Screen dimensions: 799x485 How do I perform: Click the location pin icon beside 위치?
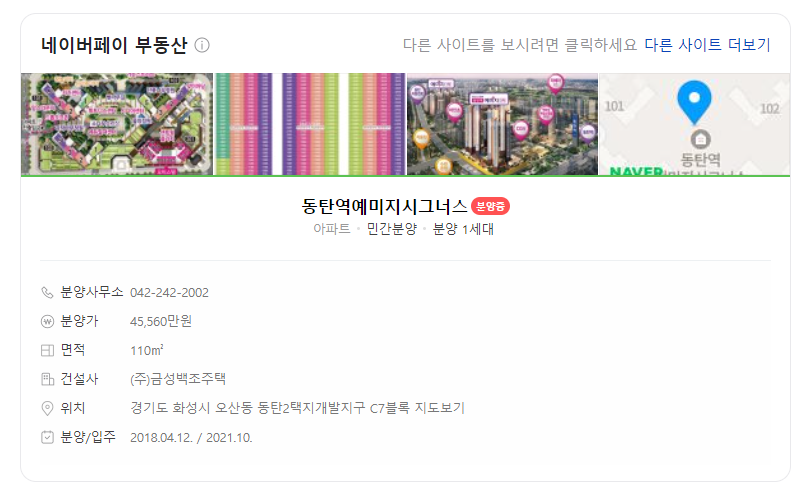click(x=47, y=408)
